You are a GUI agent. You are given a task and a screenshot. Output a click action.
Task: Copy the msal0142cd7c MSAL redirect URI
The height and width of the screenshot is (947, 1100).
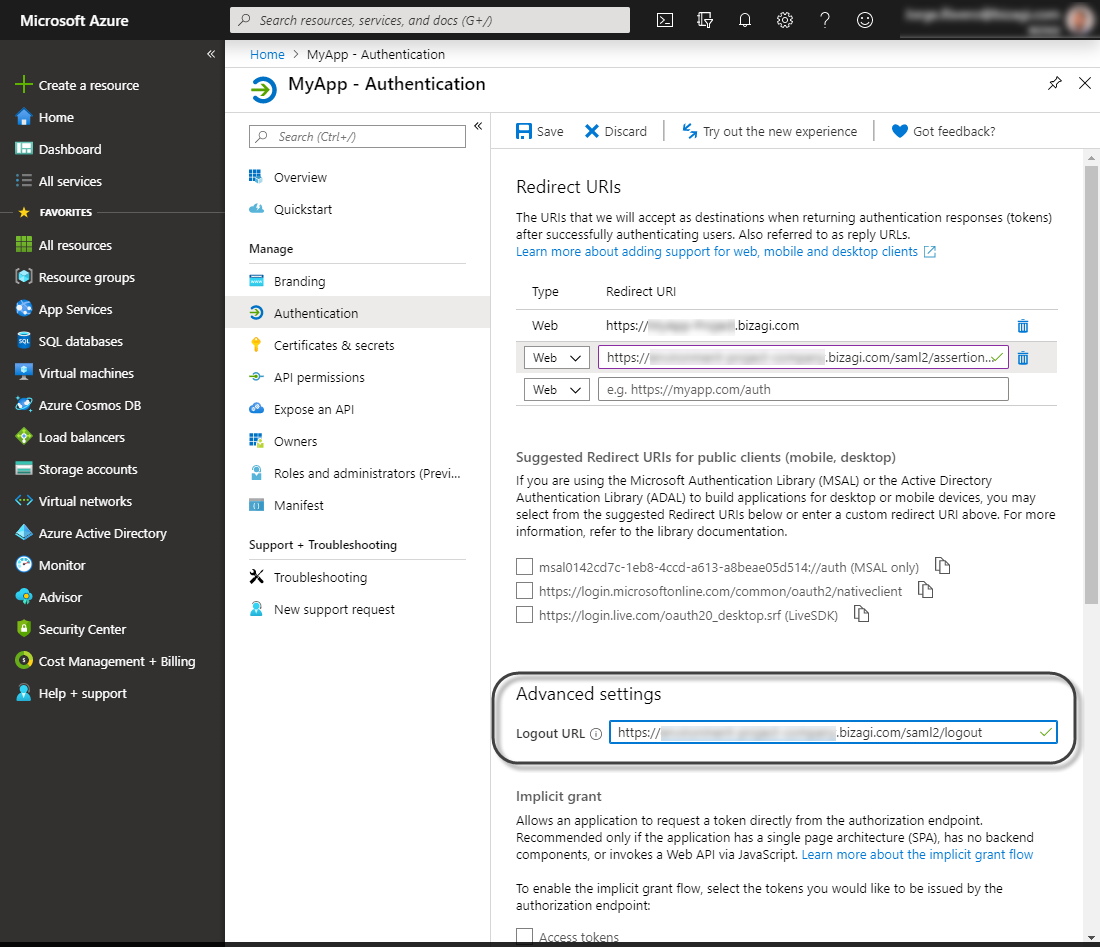(x=942, y=565)
